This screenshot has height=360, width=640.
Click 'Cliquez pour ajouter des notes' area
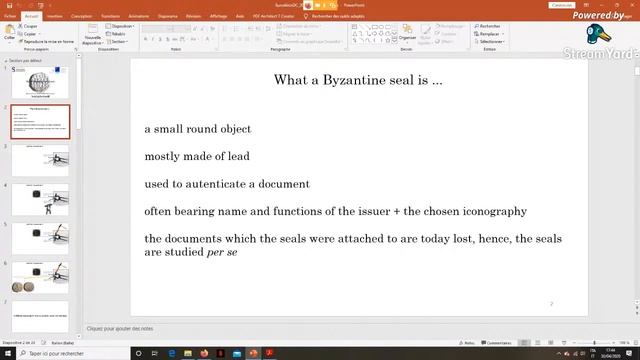coord(120,329)
